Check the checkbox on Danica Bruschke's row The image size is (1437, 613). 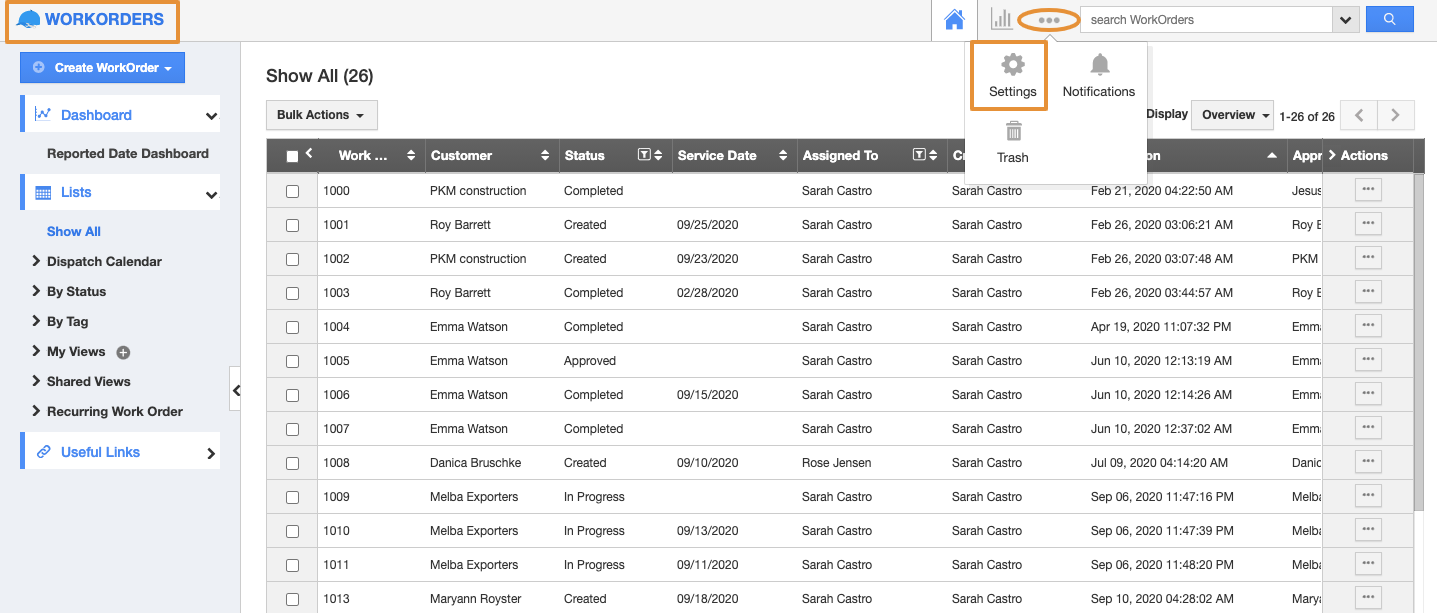(x=292, y=462)
